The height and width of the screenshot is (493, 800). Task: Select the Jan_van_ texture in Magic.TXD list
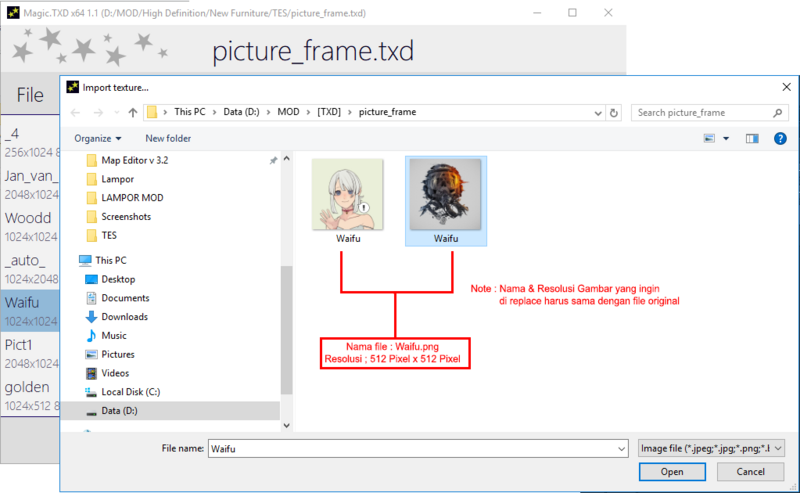coord(30,184)
